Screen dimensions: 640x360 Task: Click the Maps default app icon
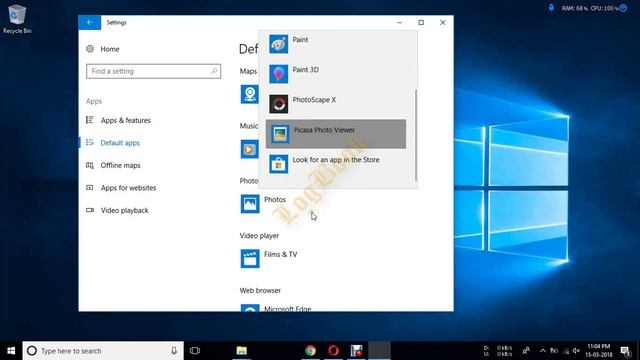(249, 94)
